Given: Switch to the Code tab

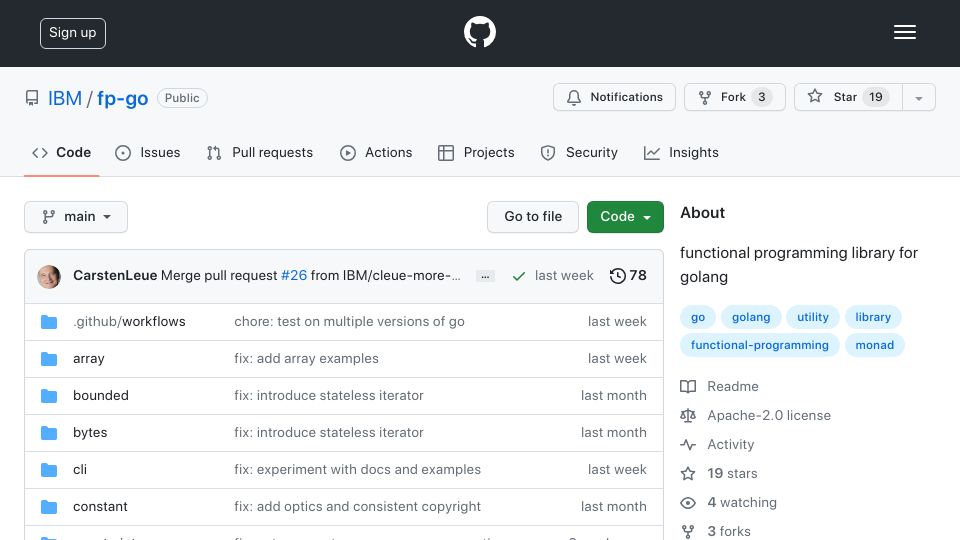Looking at the screenshot, I should pos(61,152).
